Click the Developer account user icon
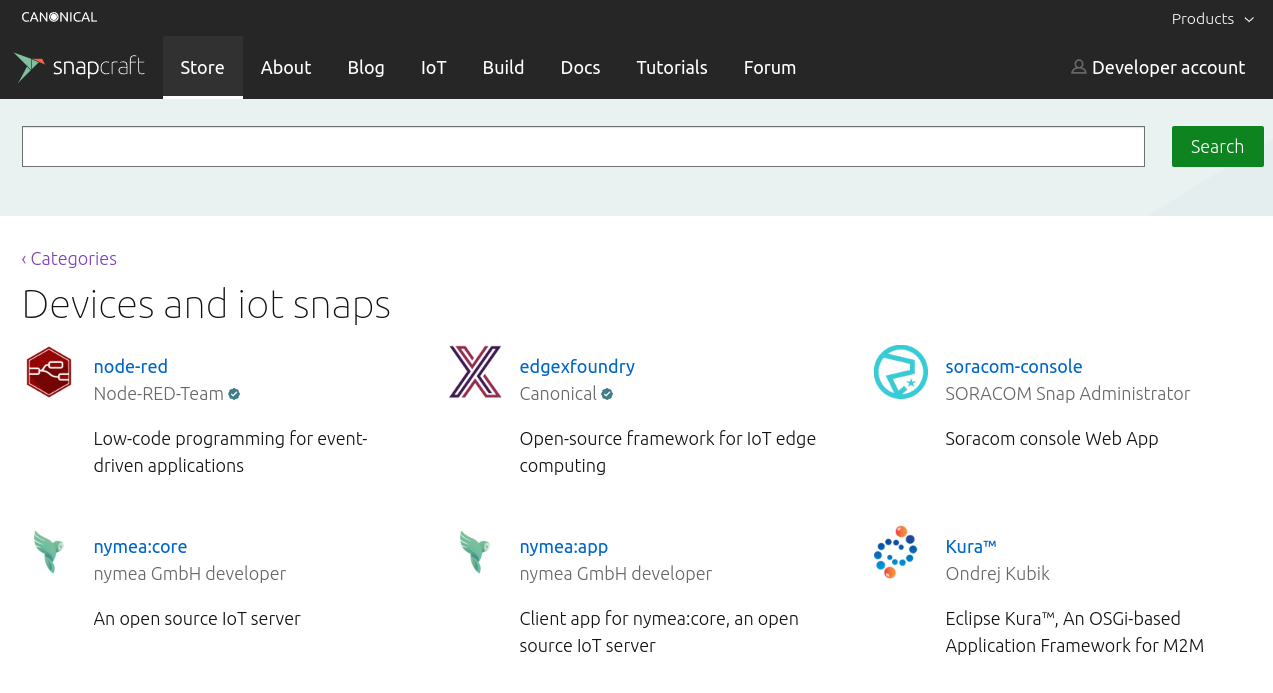1273x693 pixels. pos(1078,67)
